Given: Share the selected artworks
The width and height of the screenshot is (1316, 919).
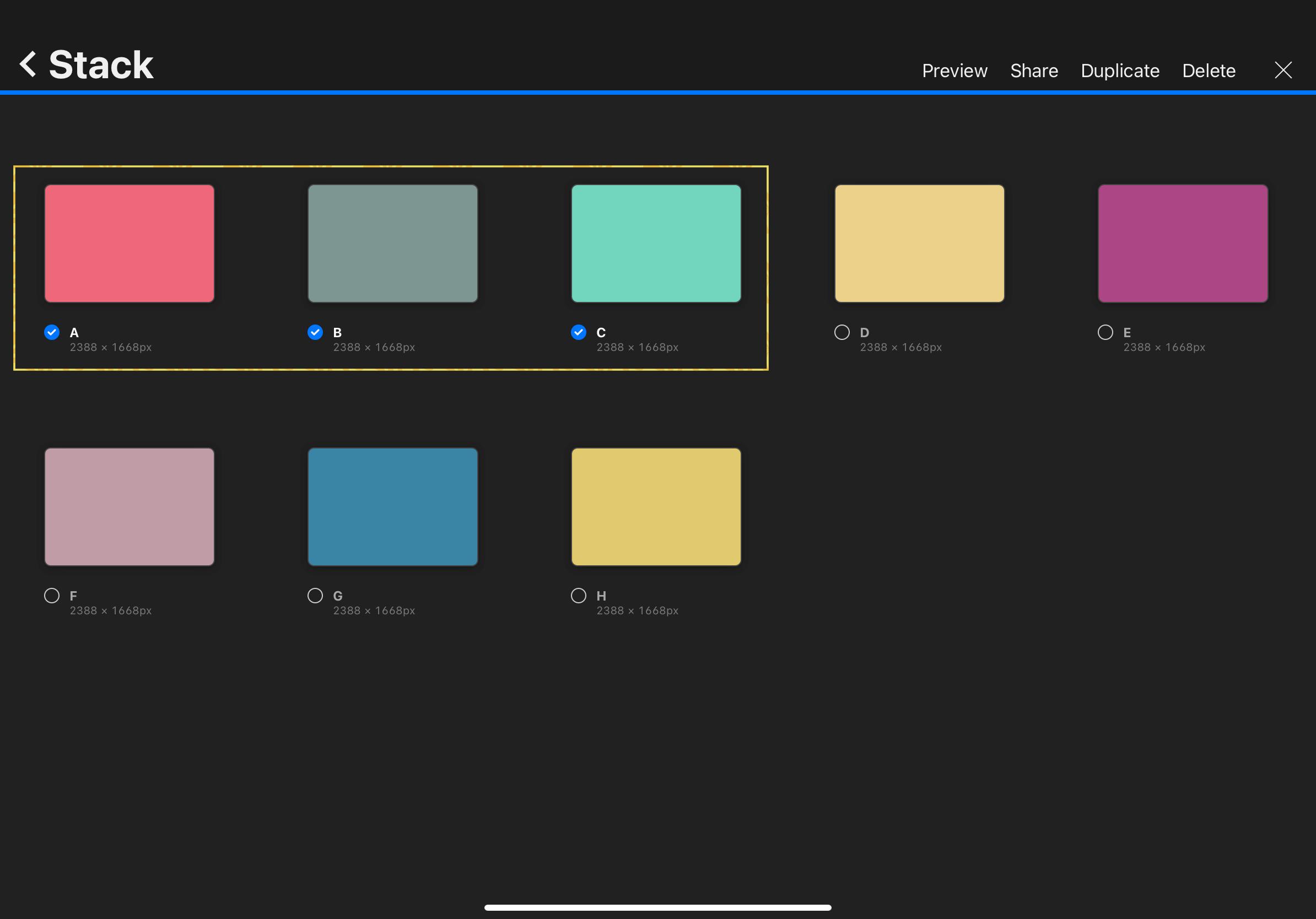Looking at the screenshot, I should 1034,70.
